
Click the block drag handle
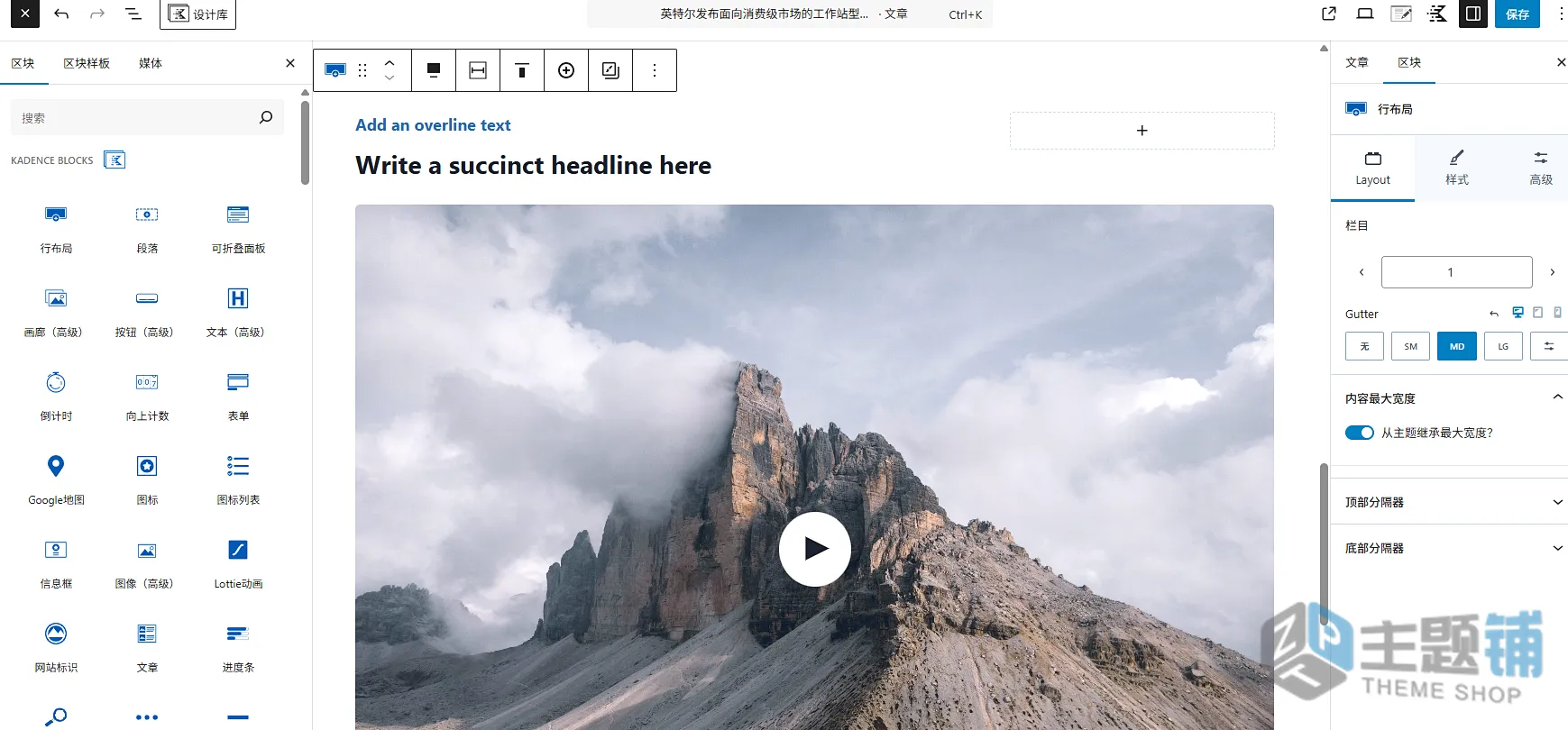(362, 70)
